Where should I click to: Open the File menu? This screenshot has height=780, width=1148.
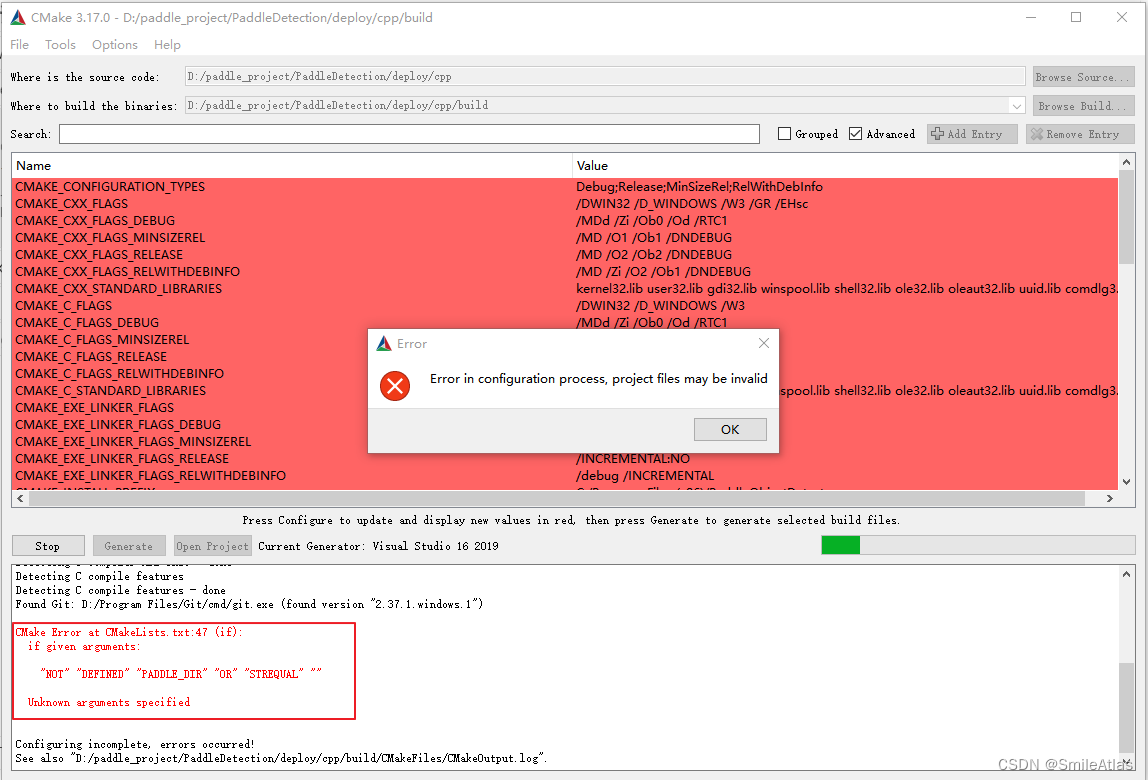[x=20, y=45]
